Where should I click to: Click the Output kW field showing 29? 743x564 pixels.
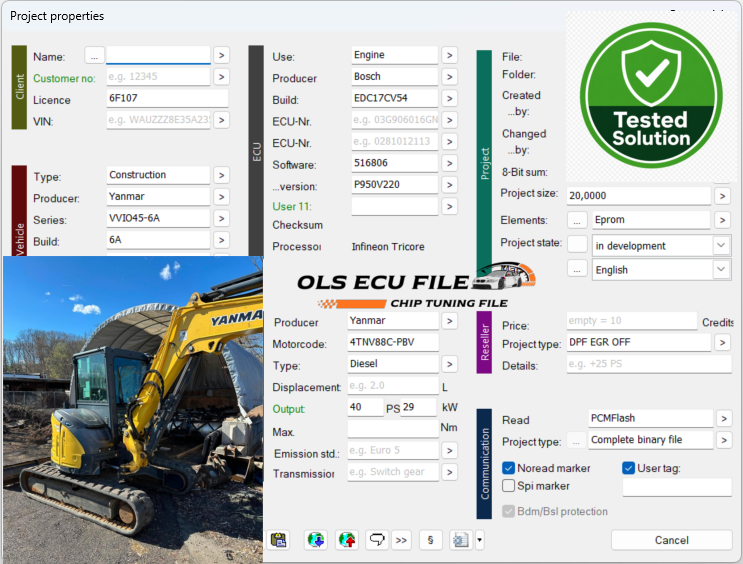coord(418,408)
